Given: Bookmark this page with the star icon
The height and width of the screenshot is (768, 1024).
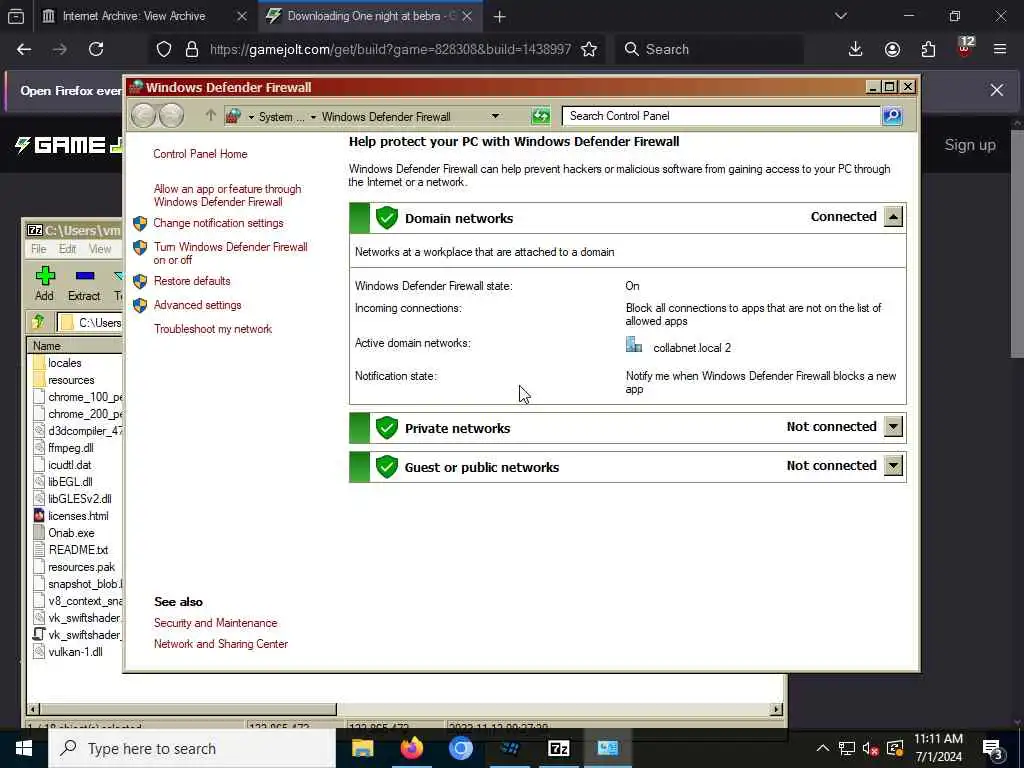Looking at the screenshot, I should tap(589, 49).
